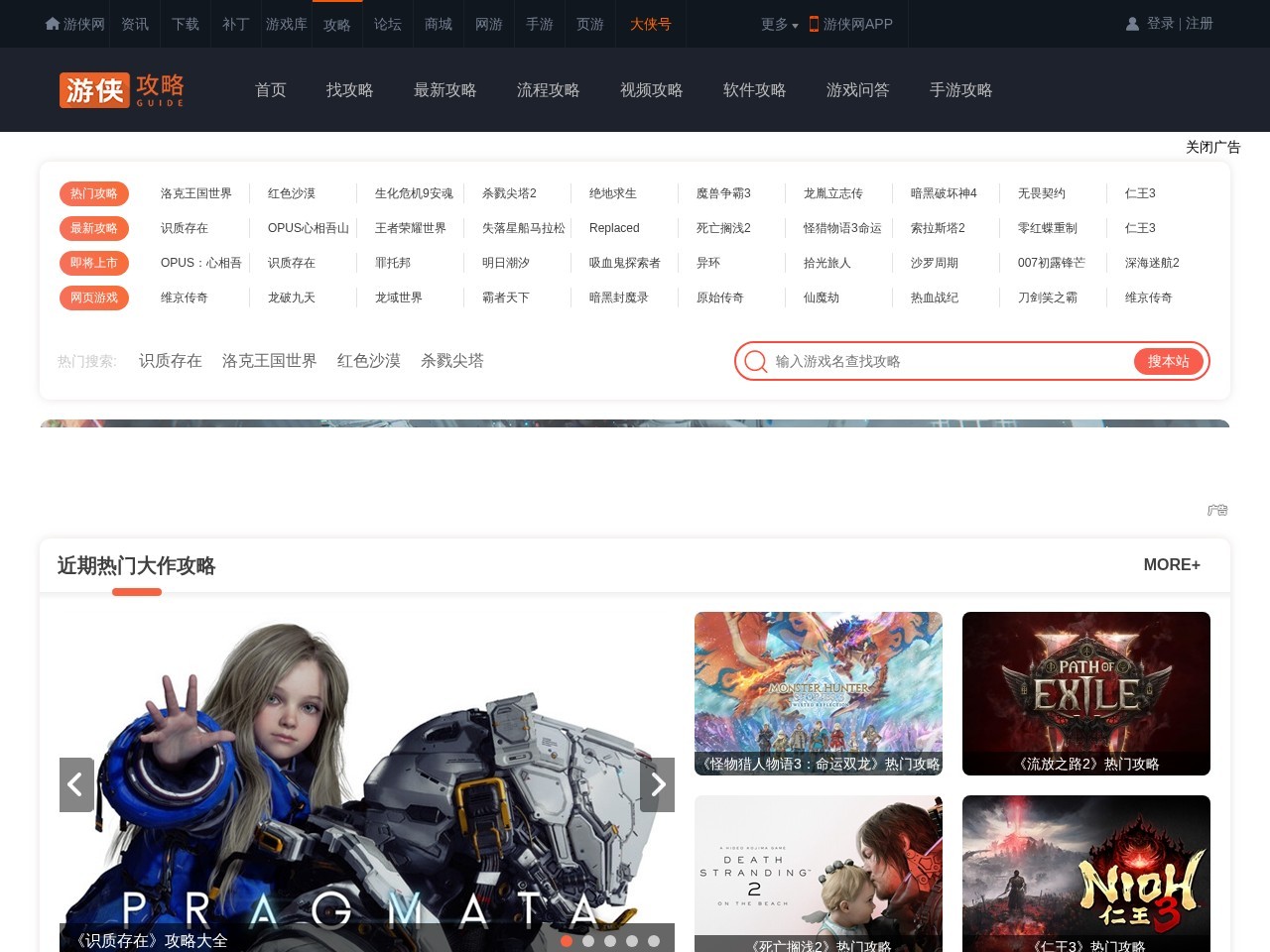Open MORE+ for hot guides
The width and height of the screenshot is (1270, 952).
tap(1172, 564)
